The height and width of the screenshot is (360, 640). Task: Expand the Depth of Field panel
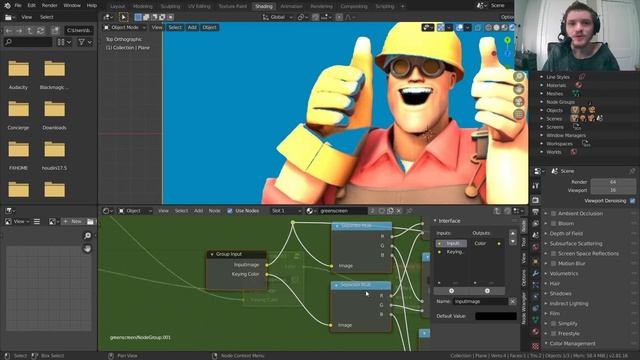566,233
